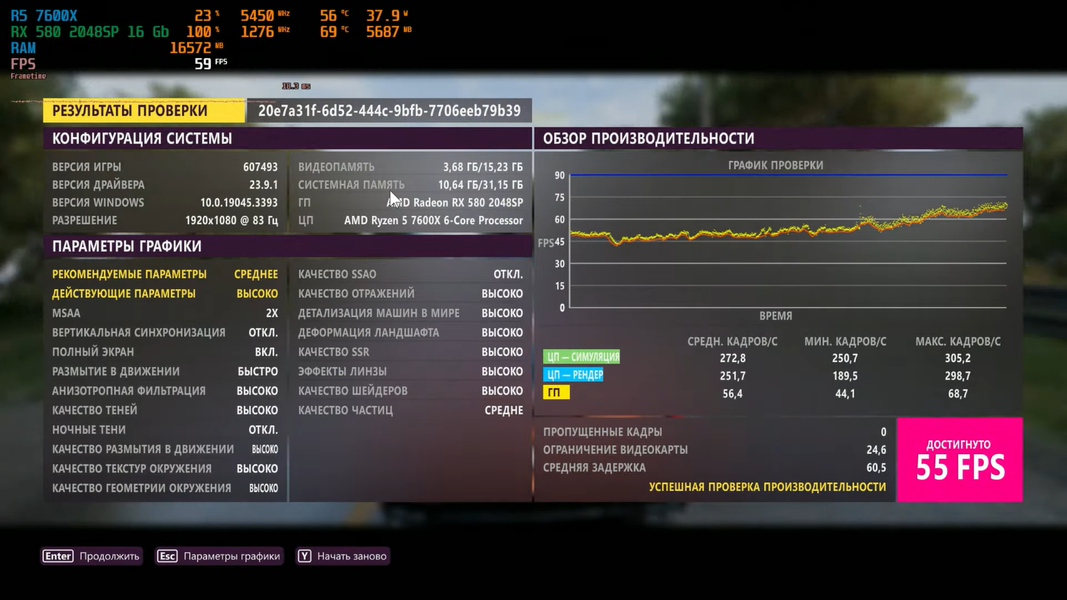Click the GPU average value 56,4
Screen dimensions: 1067x600
[732, 393]
